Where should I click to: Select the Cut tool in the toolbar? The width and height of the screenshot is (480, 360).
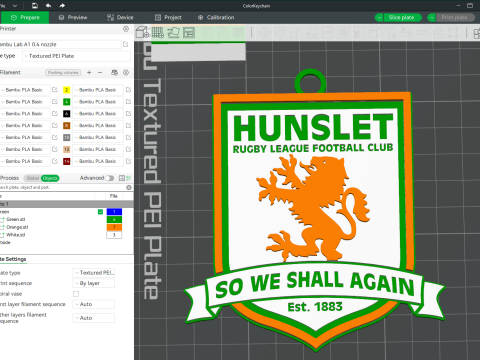pyautogui.click(x=327, y=33)
